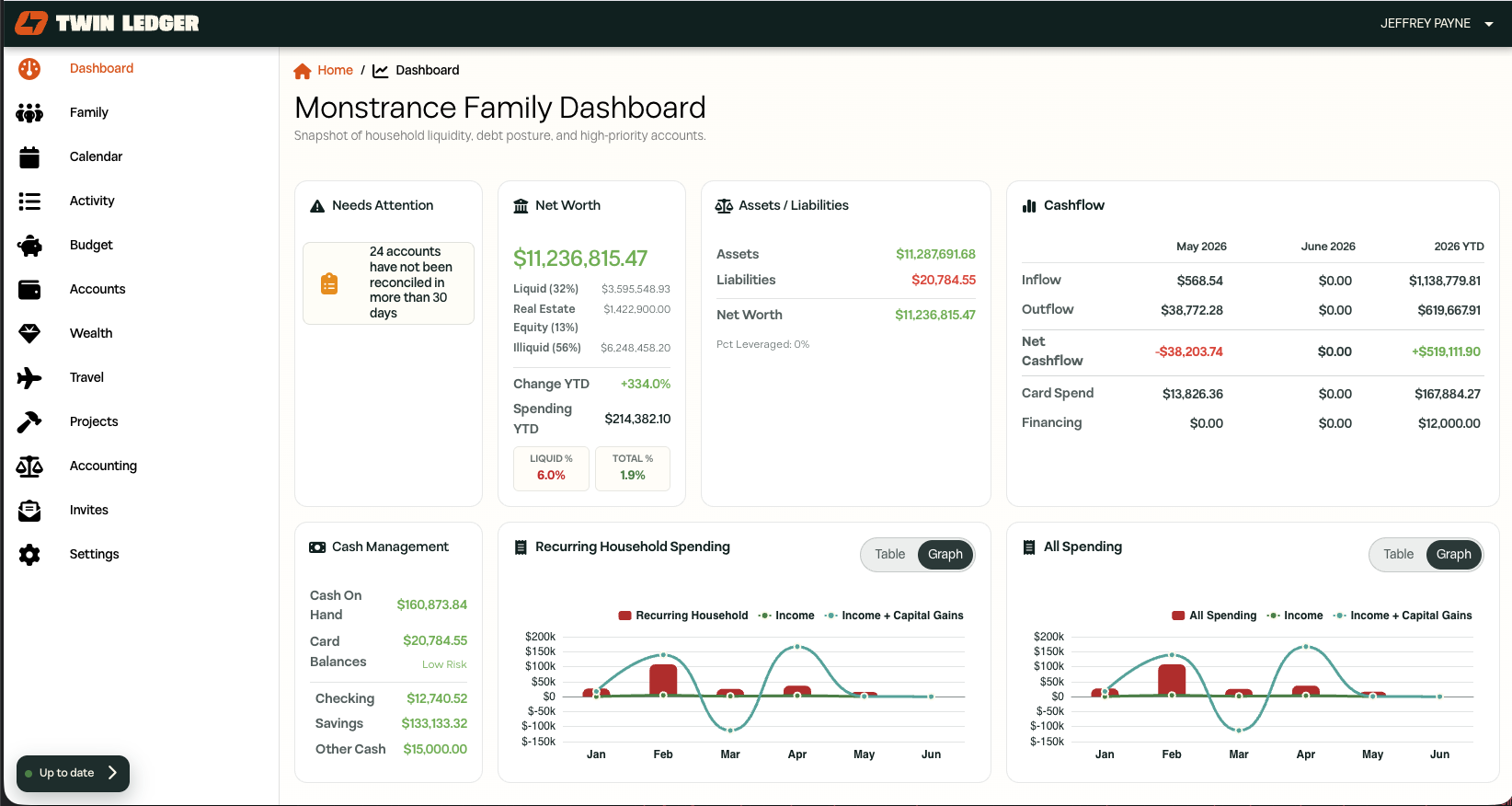Click the Jeffrey Payne username
This screenshot has height=806, width=1512.
(1425, 23)
